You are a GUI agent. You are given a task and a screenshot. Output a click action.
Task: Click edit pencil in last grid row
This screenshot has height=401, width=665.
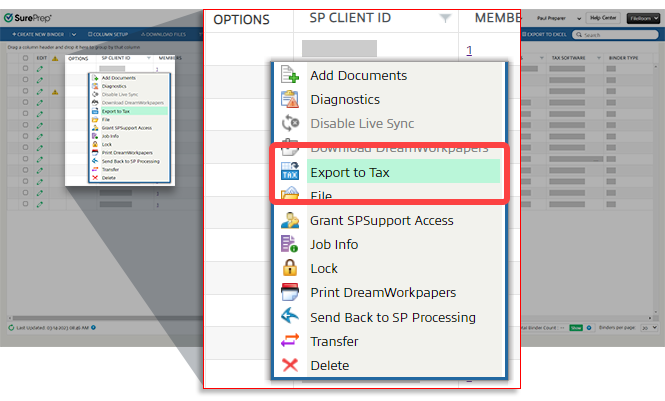(x=40, y=204)
